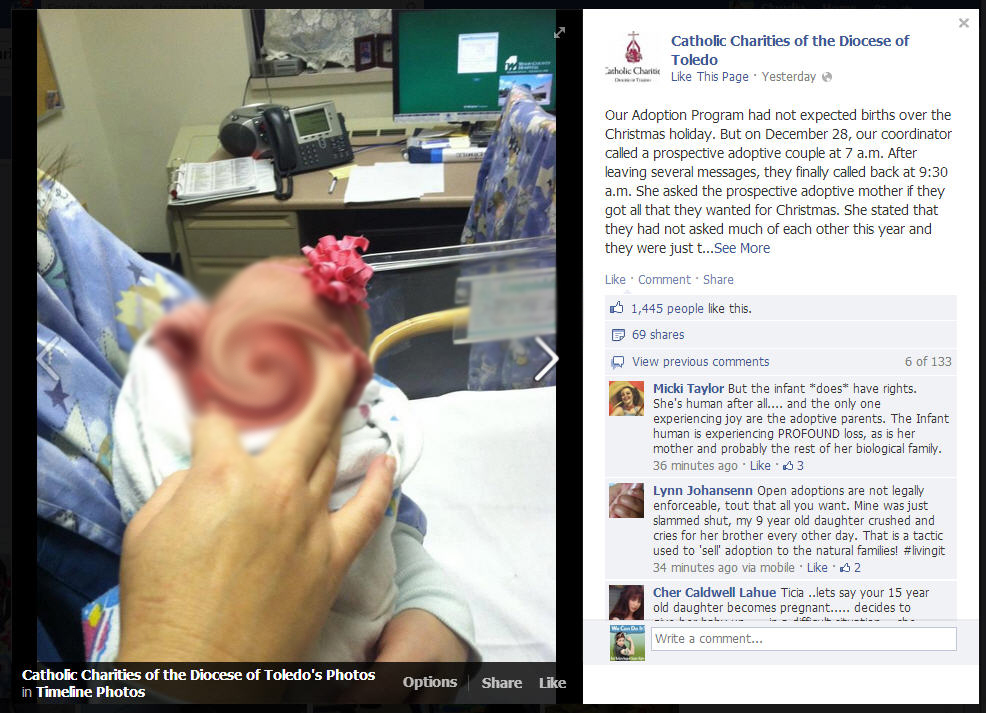Click the thumbs-up icon beside 1,445 people

[616, 307]
